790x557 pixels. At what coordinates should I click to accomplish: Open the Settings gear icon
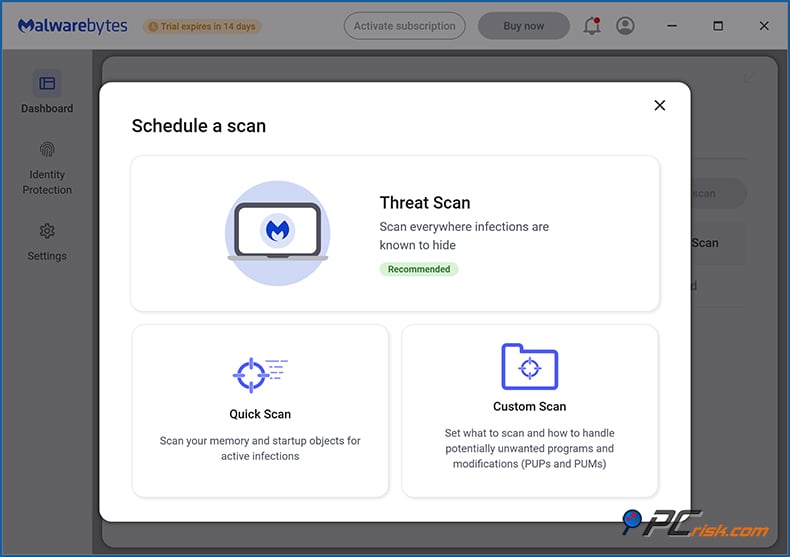click(x=47, y=231)
